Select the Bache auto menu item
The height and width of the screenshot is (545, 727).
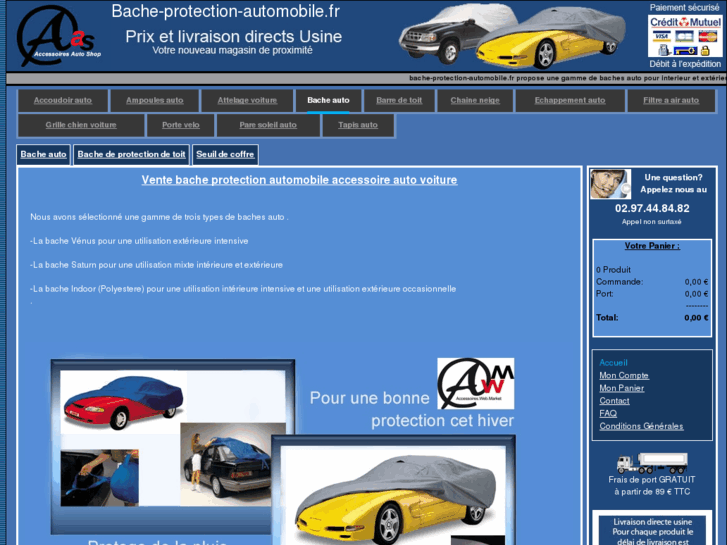328,100
